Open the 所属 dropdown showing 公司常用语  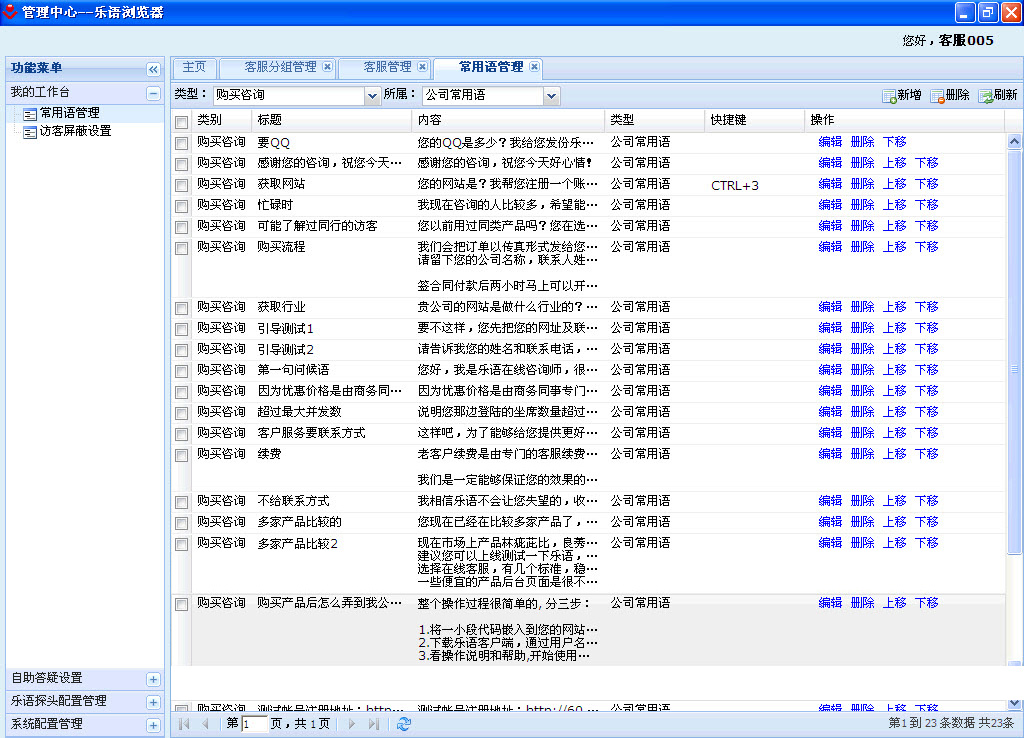pos(552,96)
